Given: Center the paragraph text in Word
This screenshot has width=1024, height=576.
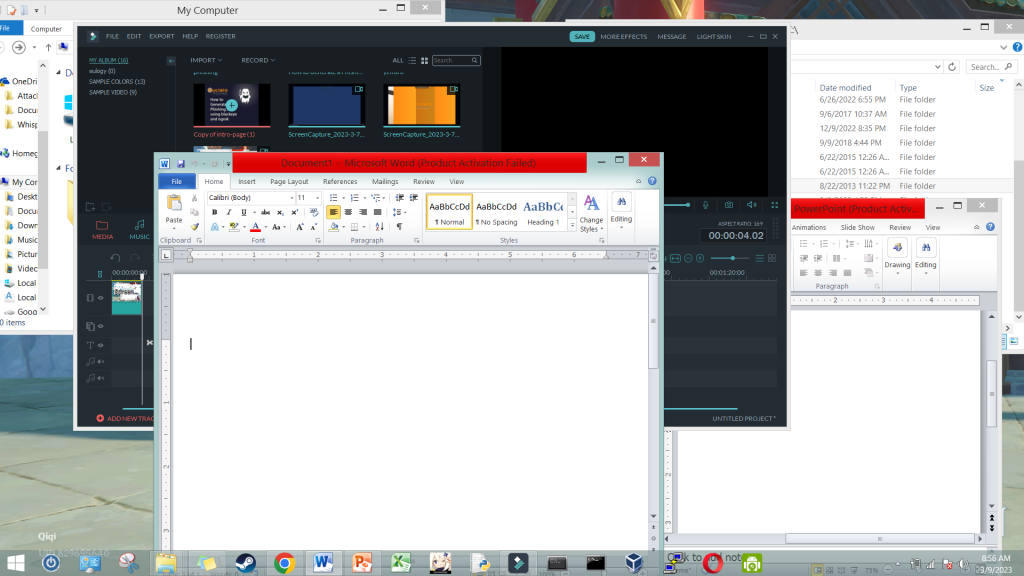Looking at the screenshot, I should 348,212.
